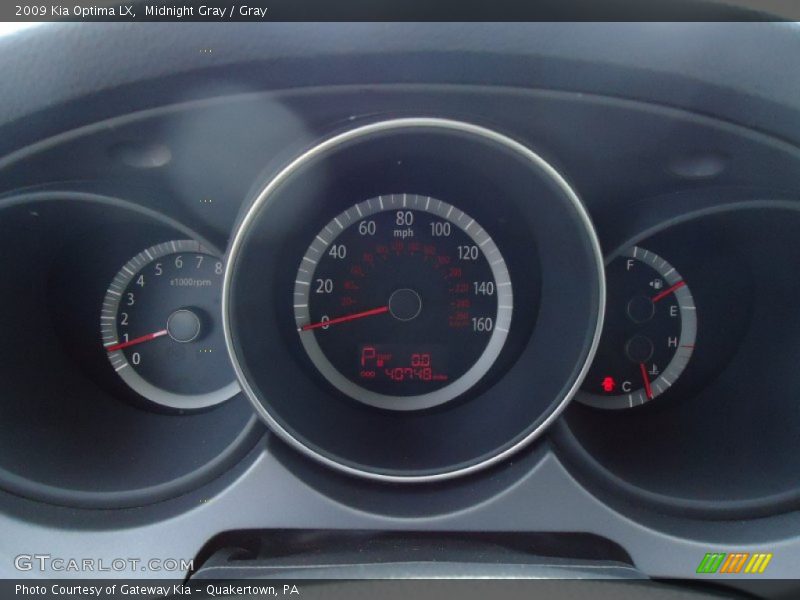800x600 pixels.
Task: Select the ODO label on the display
Action: click(x=368, y=372)
